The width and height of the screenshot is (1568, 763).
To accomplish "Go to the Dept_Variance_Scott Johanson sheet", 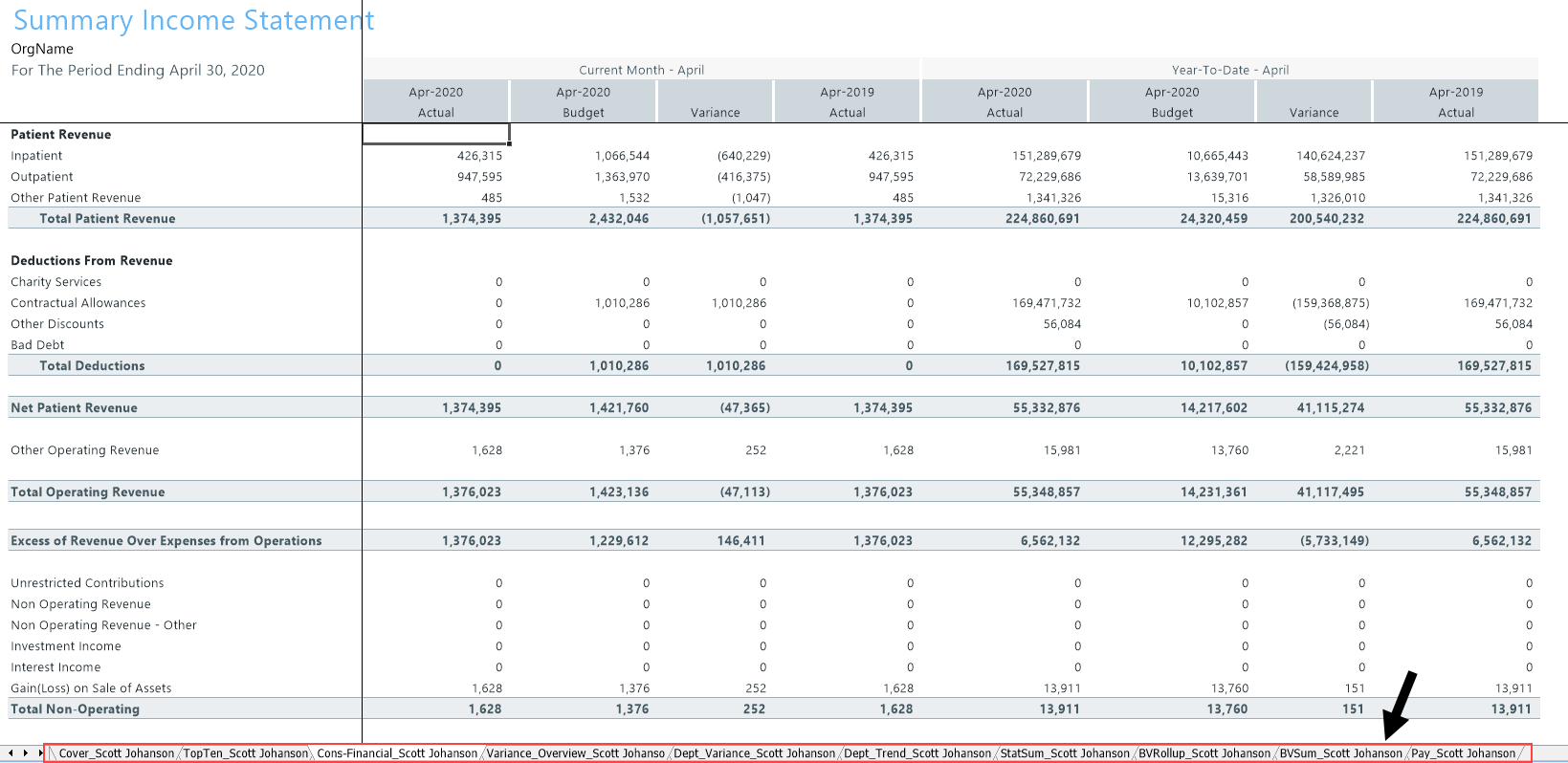I will click(754, 753).
